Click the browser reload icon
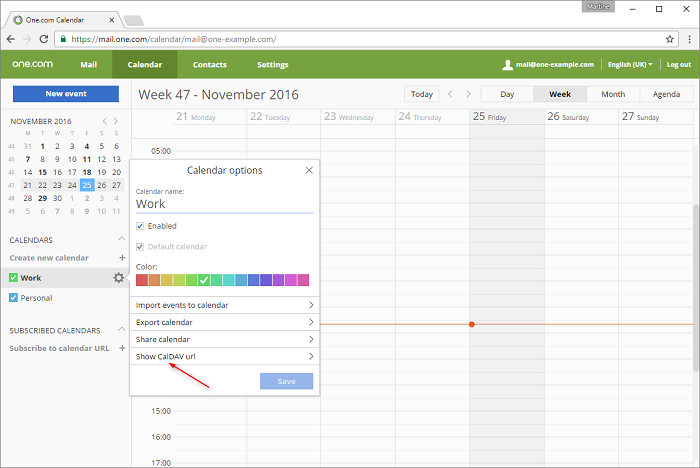The image size is (700, 468). (x=45, y=38)
